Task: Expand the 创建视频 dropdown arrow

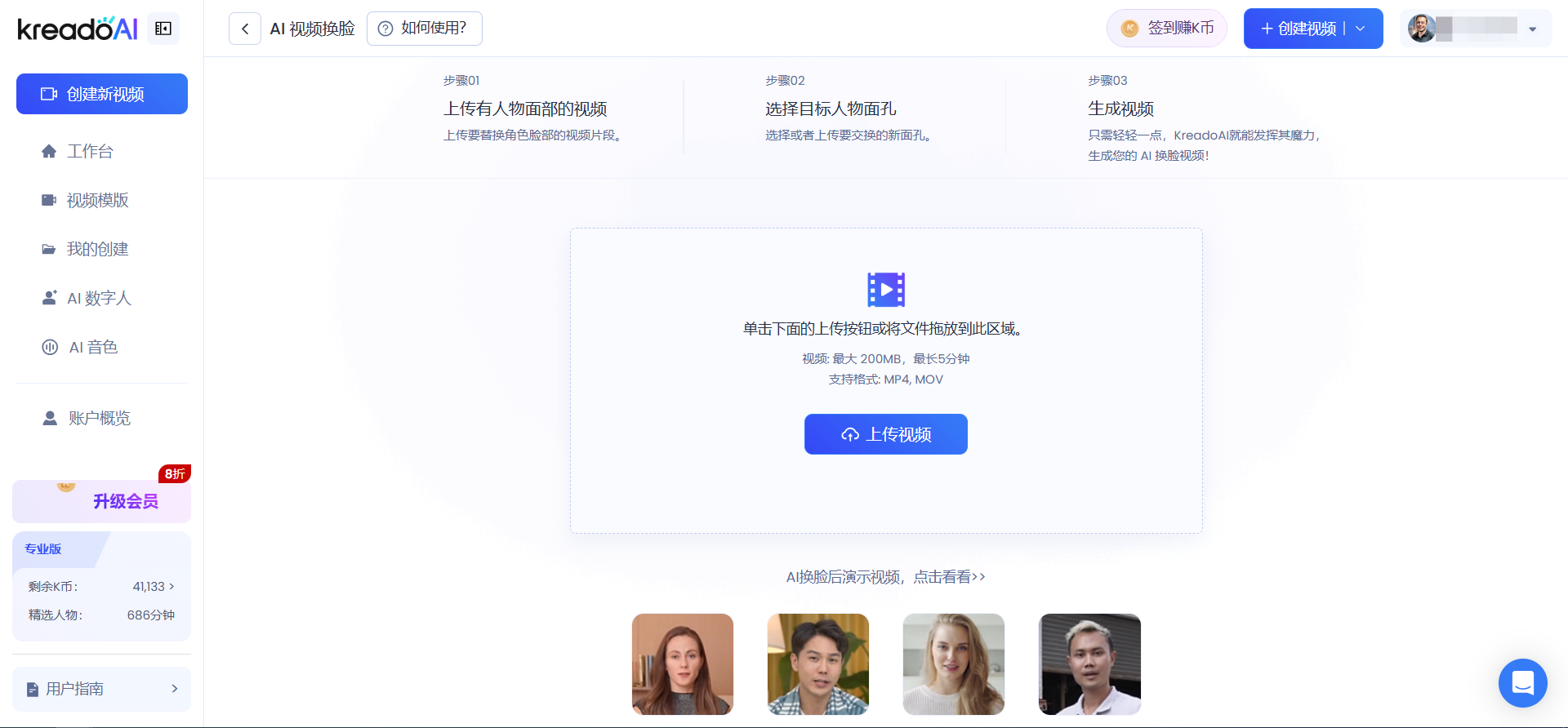Action: point(1361,29)
